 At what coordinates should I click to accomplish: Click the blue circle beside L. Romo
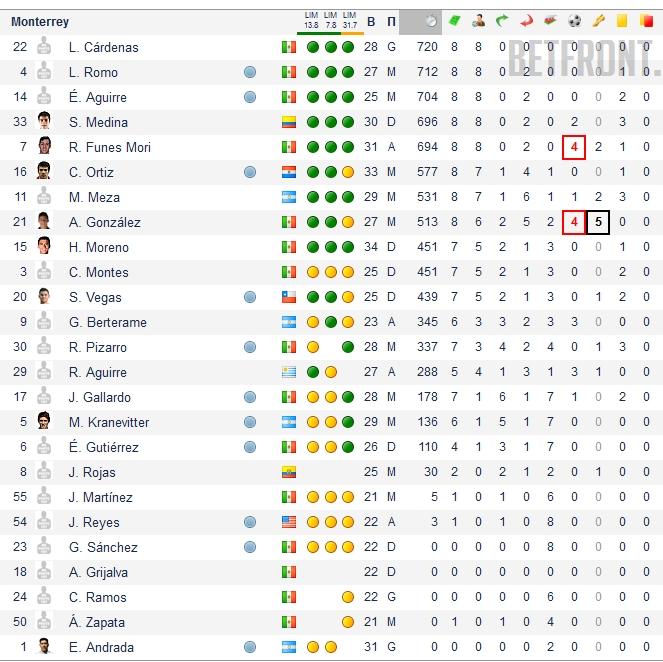click(250, 72)
